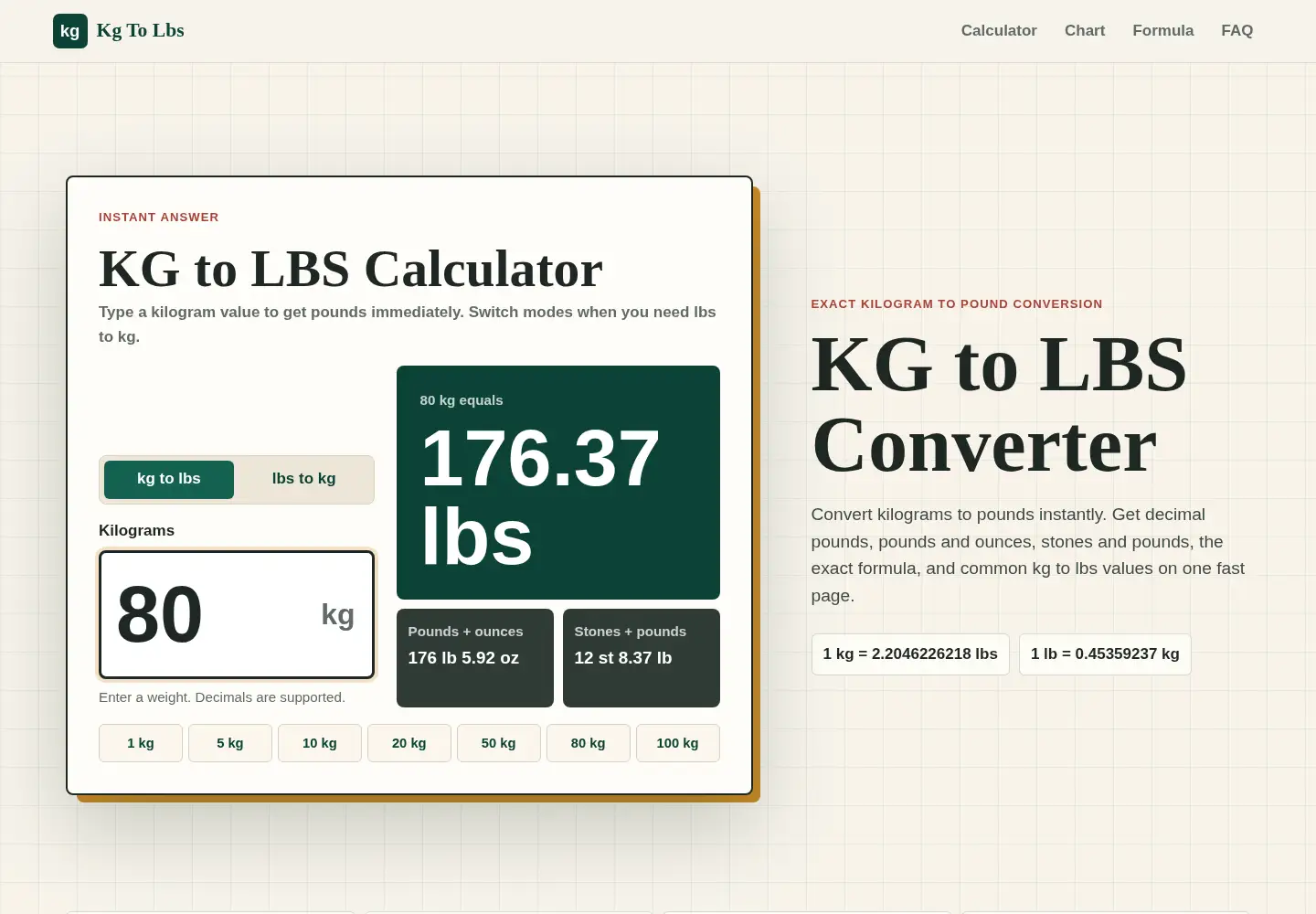The width and height of the screenshot is (1316, 914).
Task: Click the Kilograms field label
Action: click(136, 531)
